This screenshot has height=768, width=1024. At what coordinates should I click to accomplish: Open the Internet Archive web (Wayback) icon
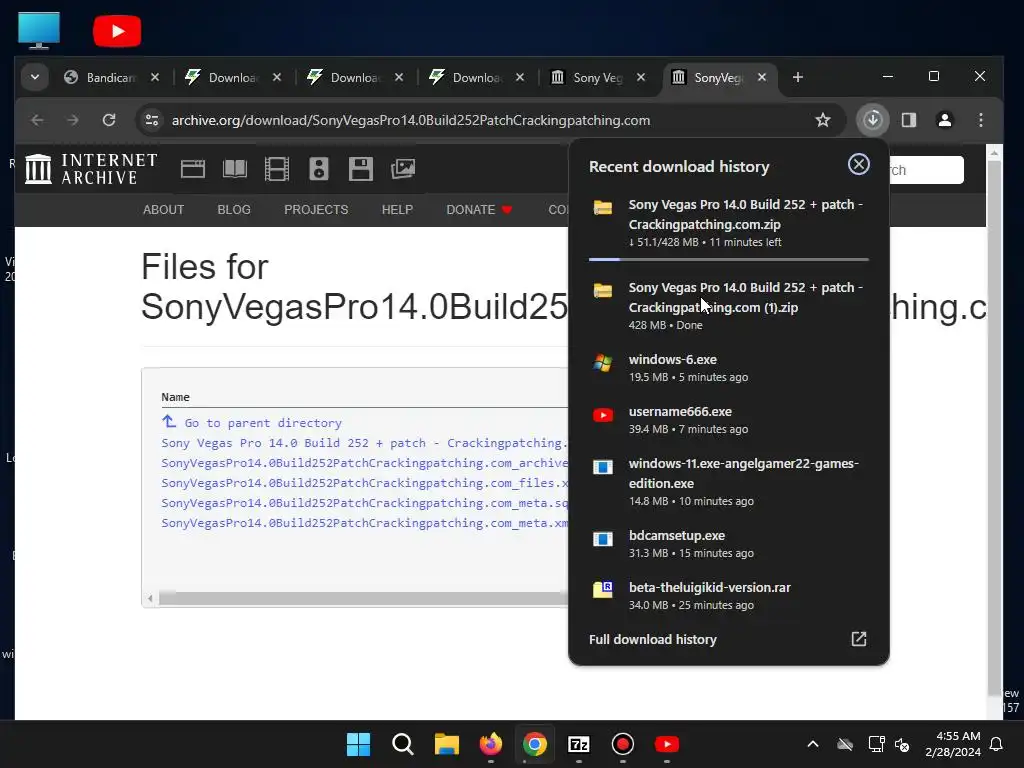coord(193,169)
